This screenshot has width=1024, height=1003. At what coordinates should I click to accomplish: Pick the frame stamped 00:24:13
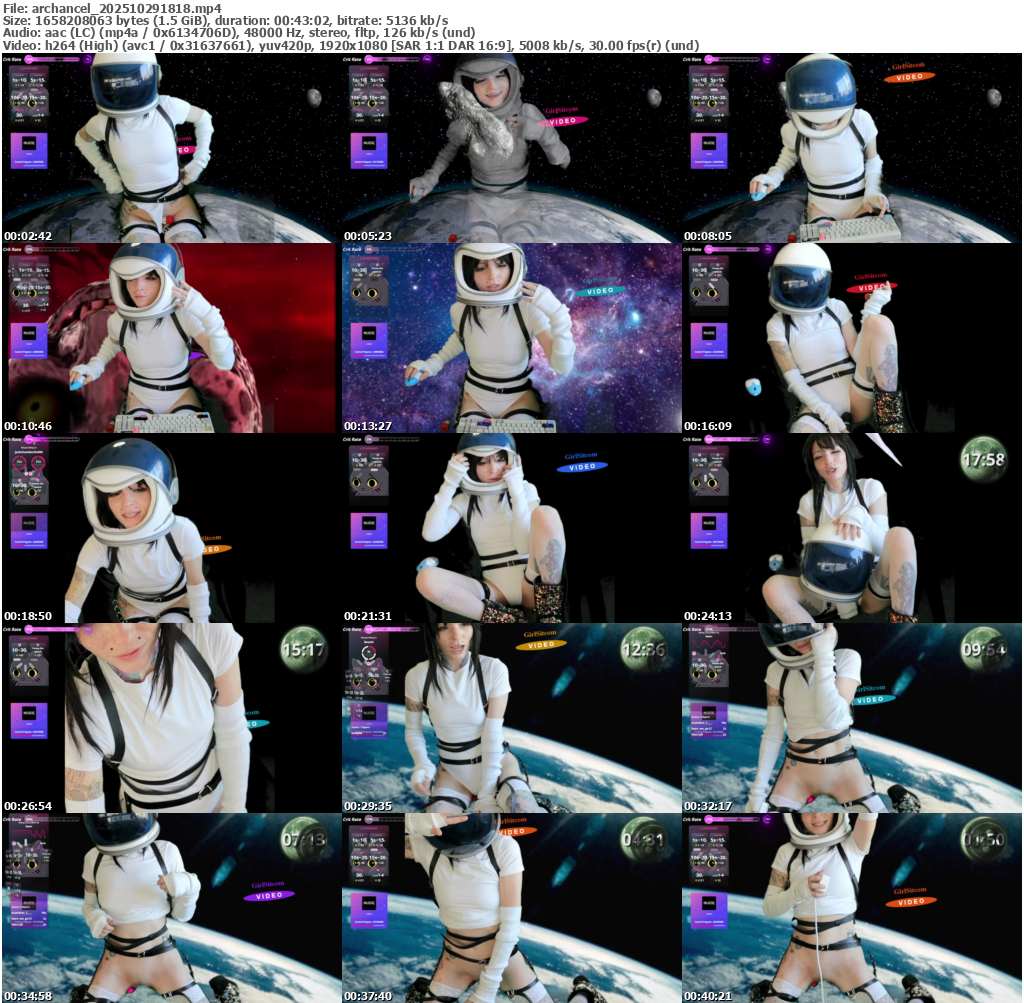click(852, 528)
